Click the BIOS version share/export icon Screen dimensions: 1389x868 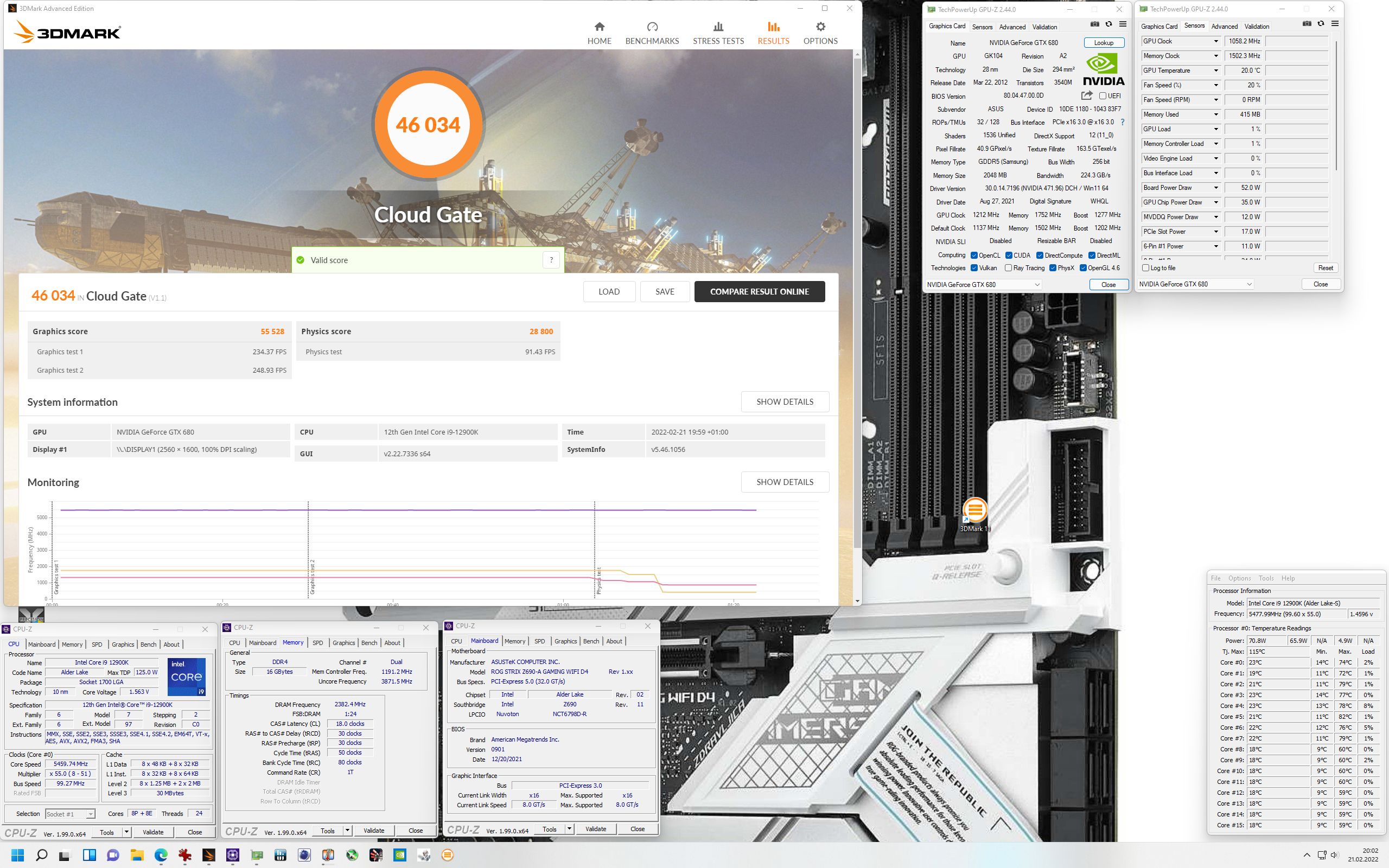[x=1087, y=96]
